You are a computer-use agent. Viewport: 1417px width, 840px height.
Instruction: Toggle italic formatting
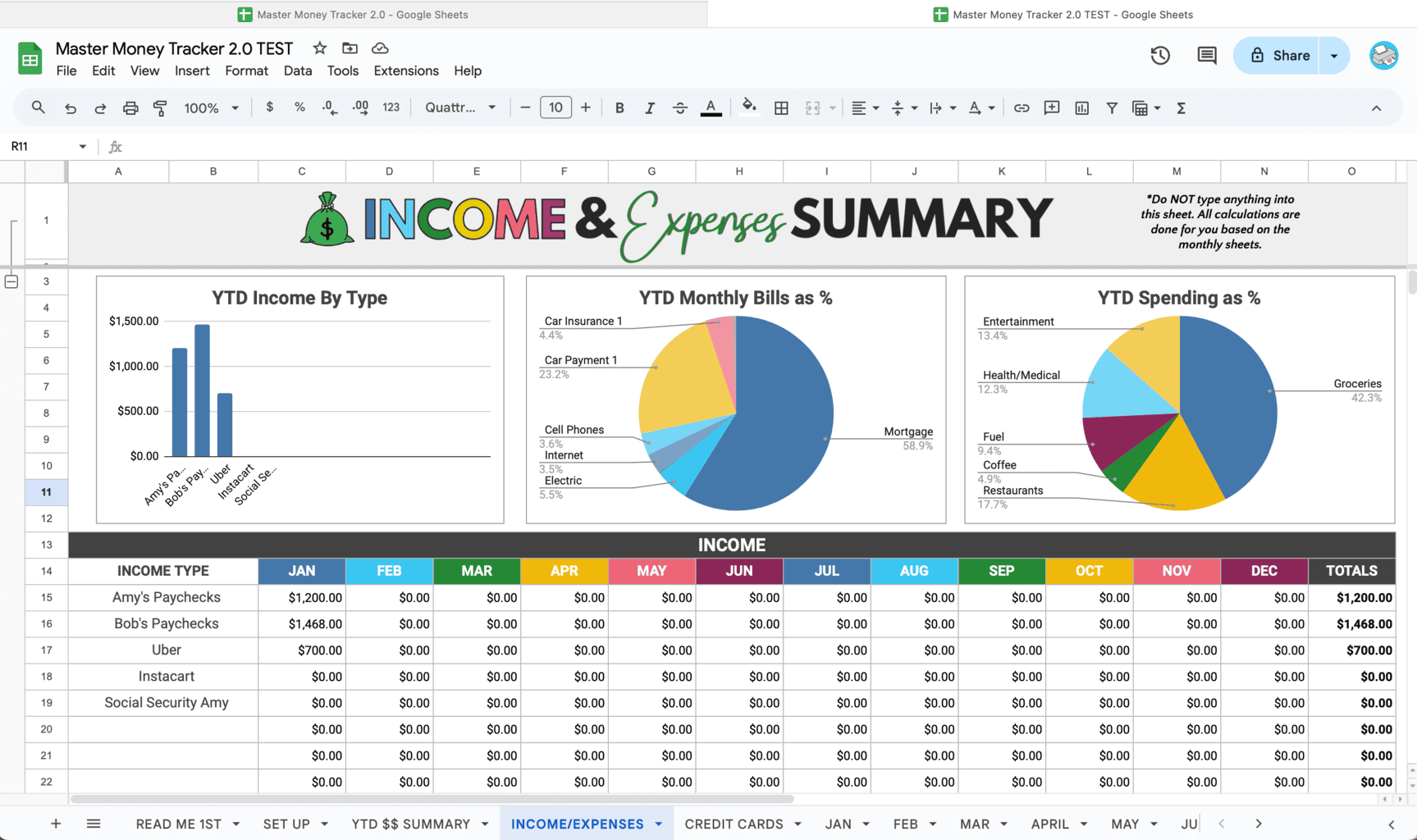[650, 107]
